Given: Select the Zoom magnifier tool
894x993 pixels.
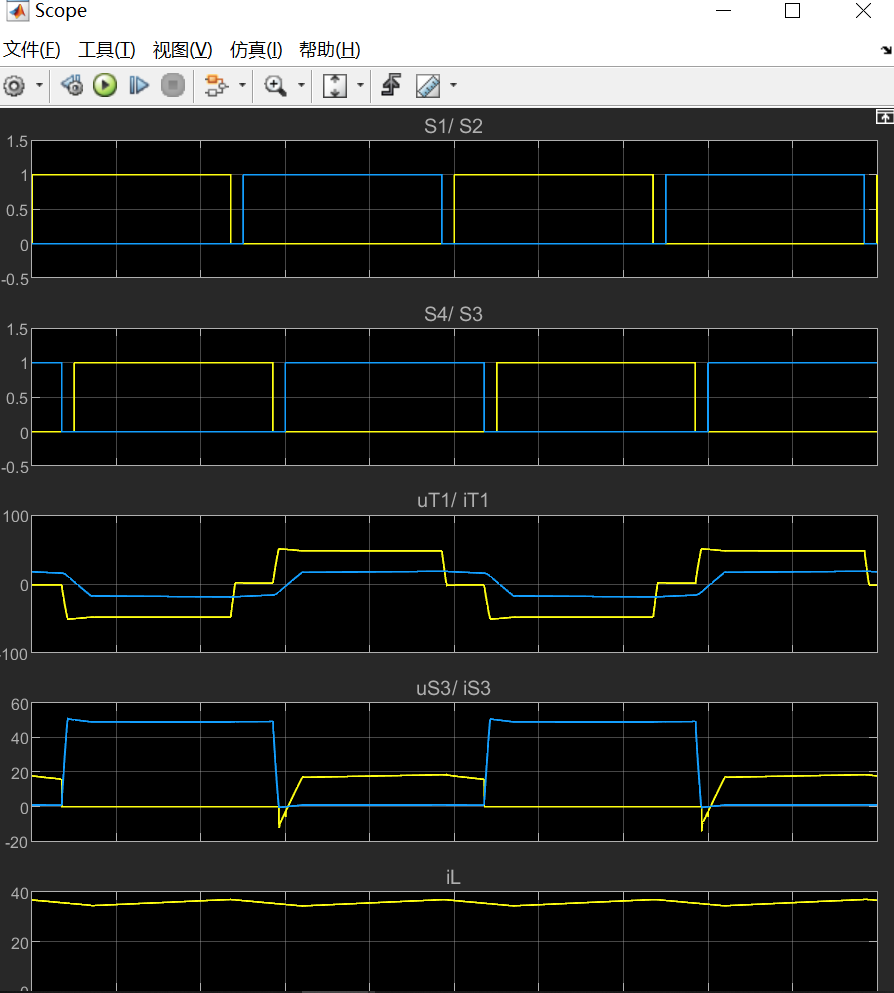Looking at the screenshot, I should (x=275, y=85).
